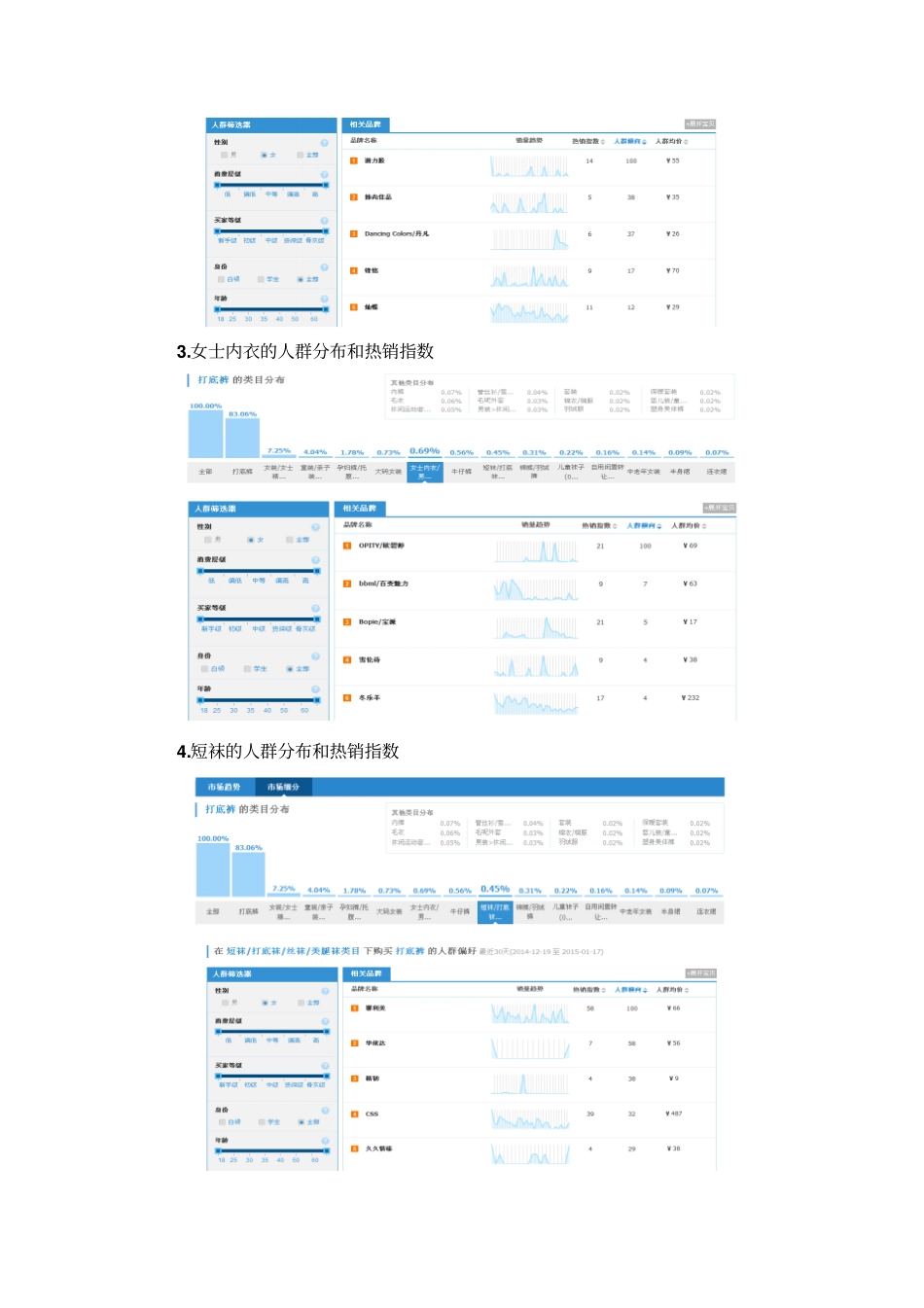Viewport: 924px width, 1308px height.
Task: Click the 买家等级 help icon in the topmost 人群筛选器 panel
Action: [x=325, y=221]
